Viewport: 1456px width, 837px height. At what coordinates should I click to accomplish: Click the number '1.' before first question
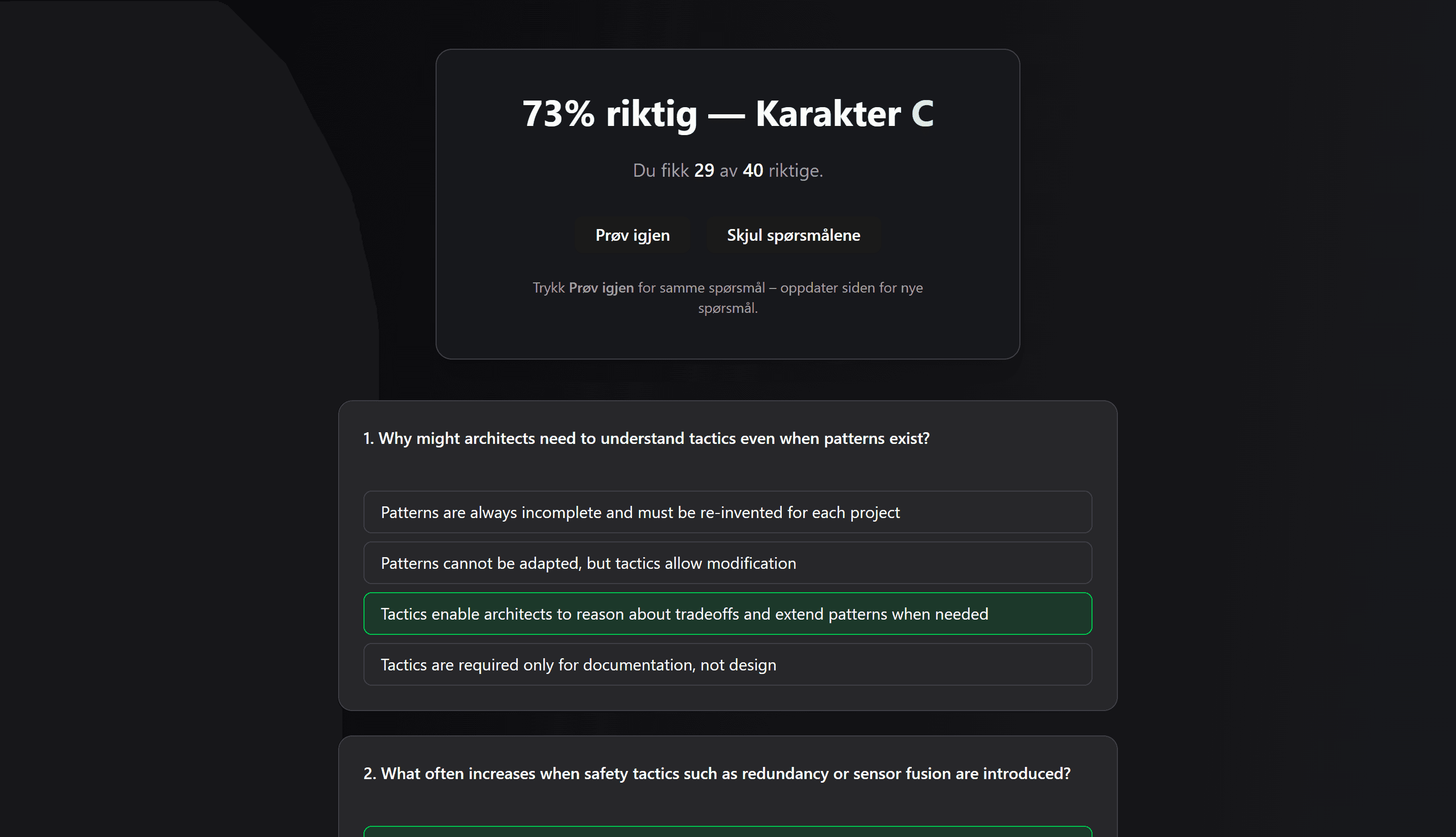[x=368, y=439]
